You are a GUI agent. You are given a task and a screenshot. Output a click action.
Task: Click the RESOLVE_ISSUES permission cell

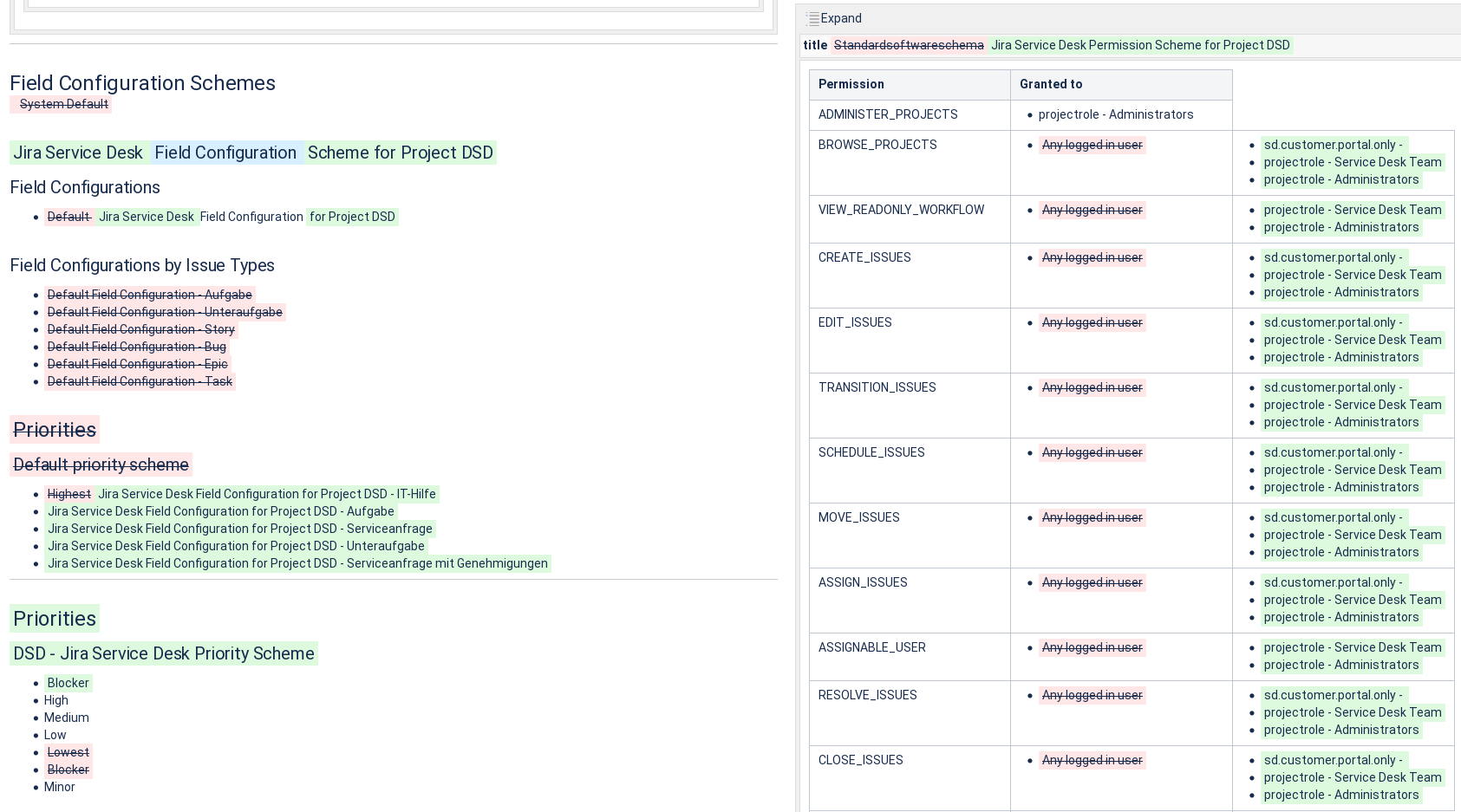(x=910, y=713)
